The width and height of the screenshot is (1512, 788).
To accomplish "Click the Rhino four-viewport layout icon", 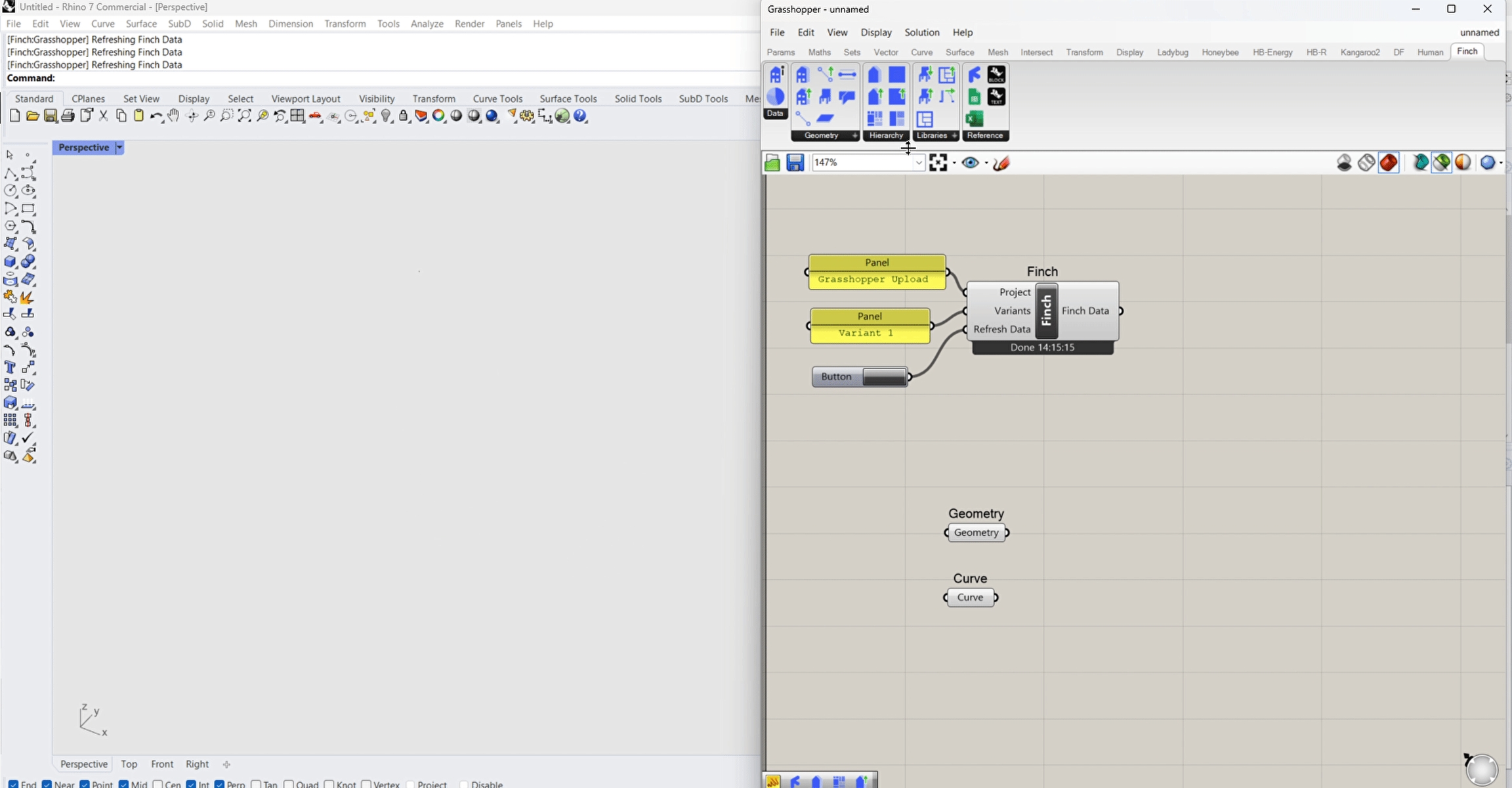I will [x=297, y=116].
